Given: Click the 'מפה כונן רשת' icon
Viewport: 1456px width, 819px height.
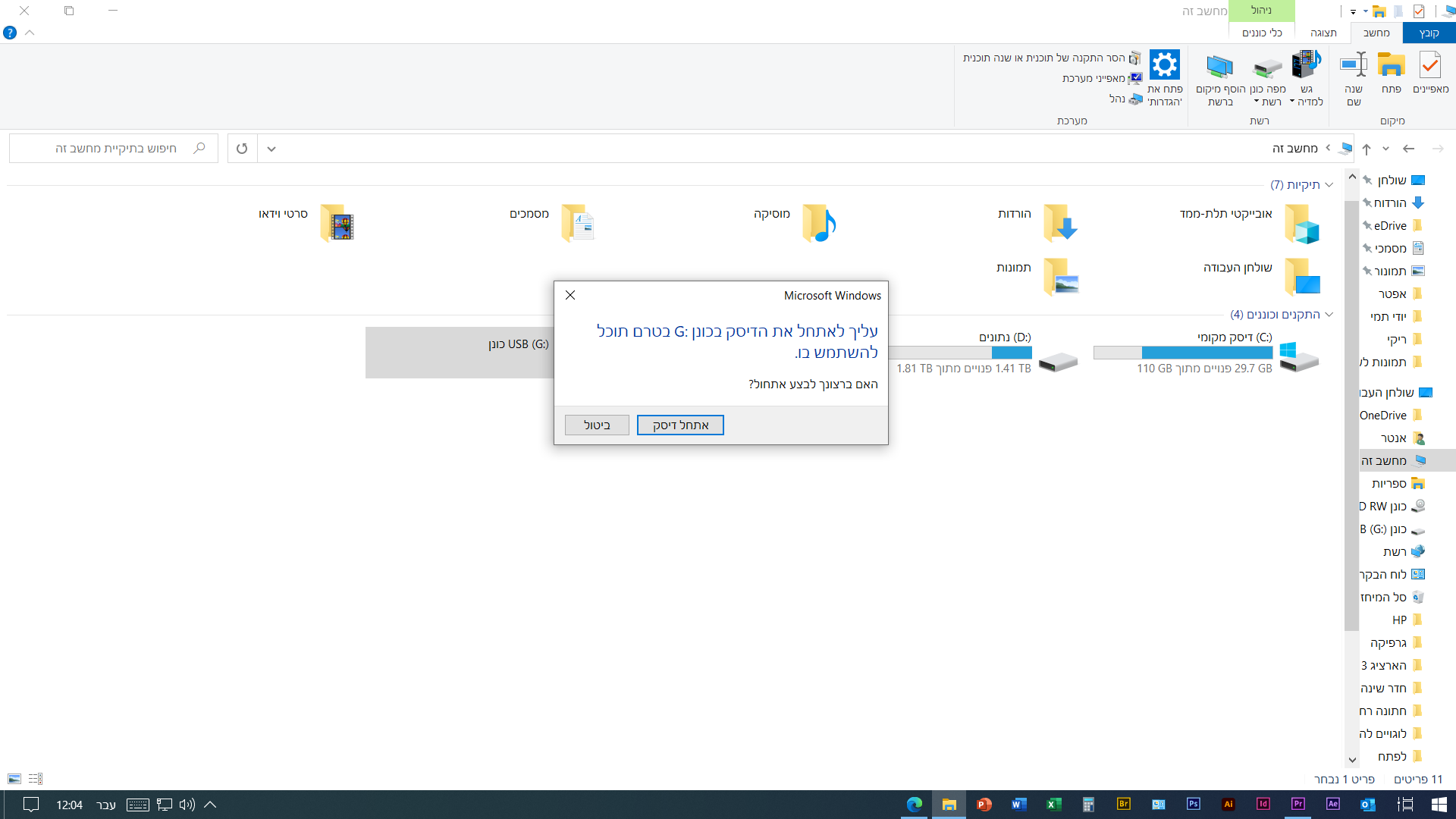Looking at the screenshot, I should tap(1267, 67).
